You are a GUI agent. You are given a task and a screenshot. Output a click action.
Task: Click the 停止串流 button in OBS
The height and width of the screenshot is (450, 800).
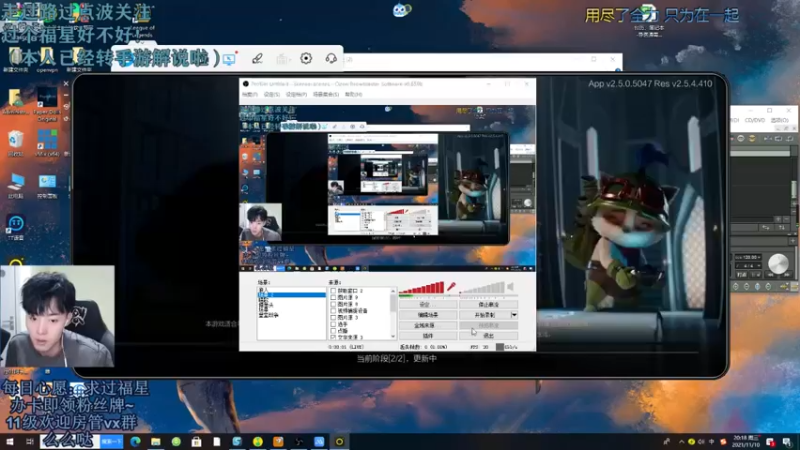[488, 305]
